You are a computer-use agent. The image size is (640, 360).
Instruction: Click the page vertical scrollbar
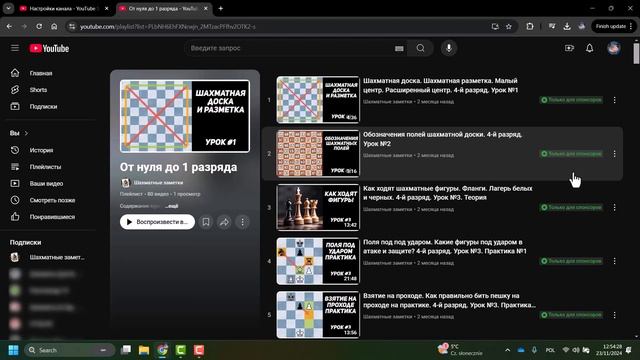(x=636, y=53)
